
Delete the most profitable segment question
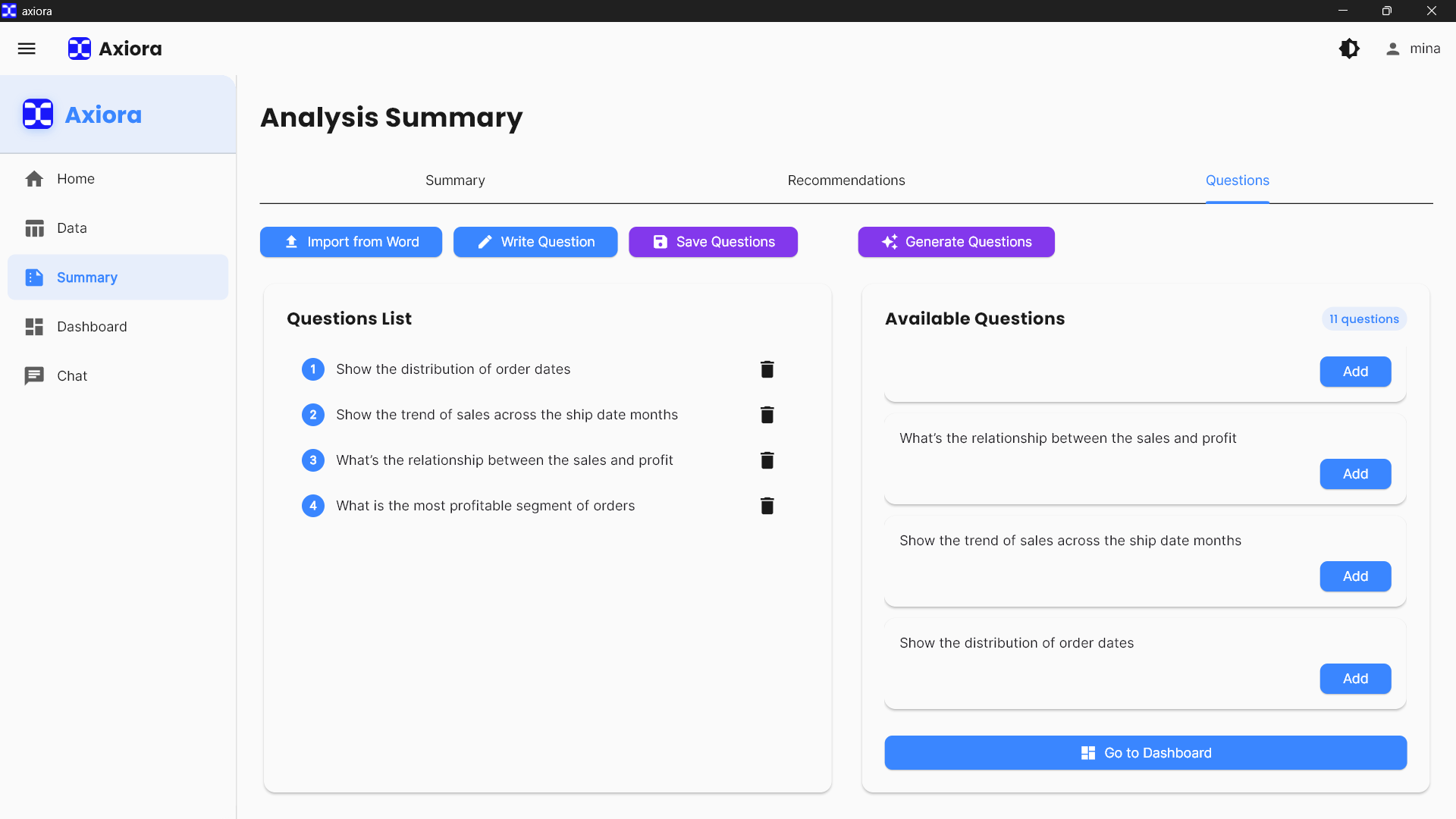click(767, 506)
